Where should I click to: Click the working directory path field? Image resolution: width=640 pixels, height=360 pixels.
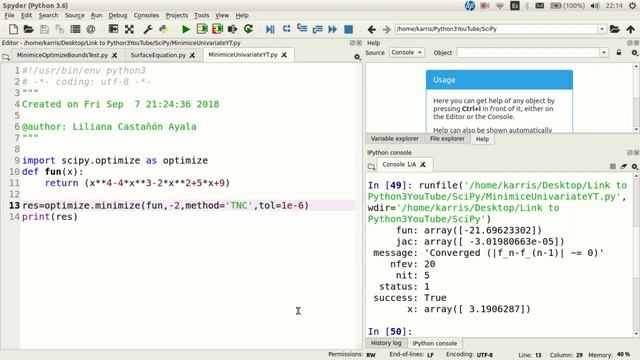[x=496, y=29]
